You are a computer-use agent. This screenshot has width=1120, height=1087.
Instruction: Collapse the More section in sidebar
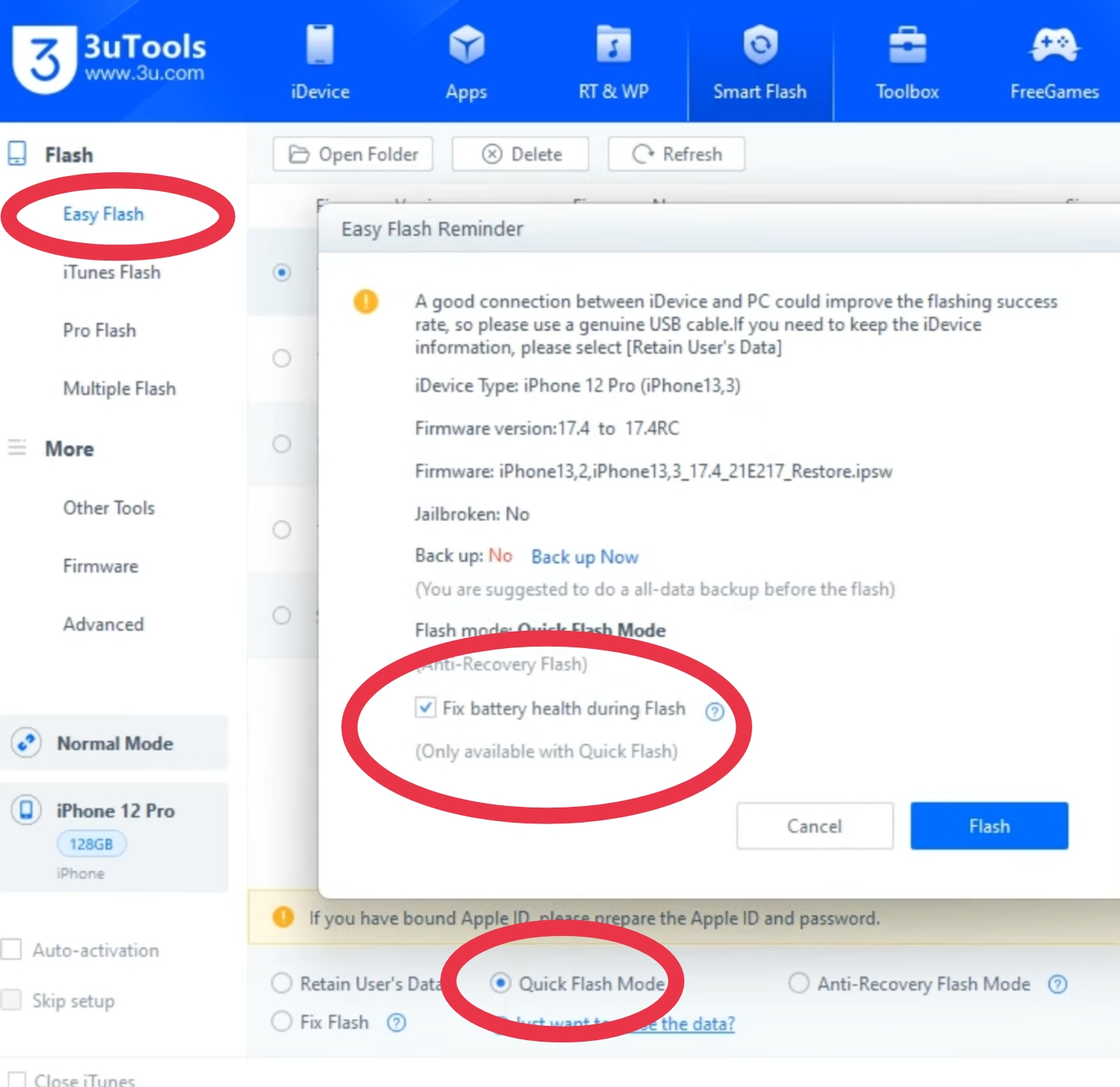click(x=69, y=449)
